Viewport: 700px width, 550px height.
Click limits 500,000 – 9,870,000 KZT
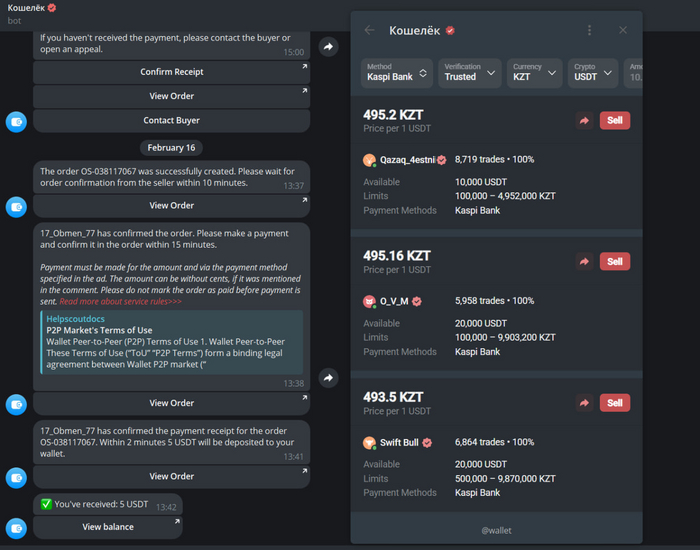(x=505, y=479)
